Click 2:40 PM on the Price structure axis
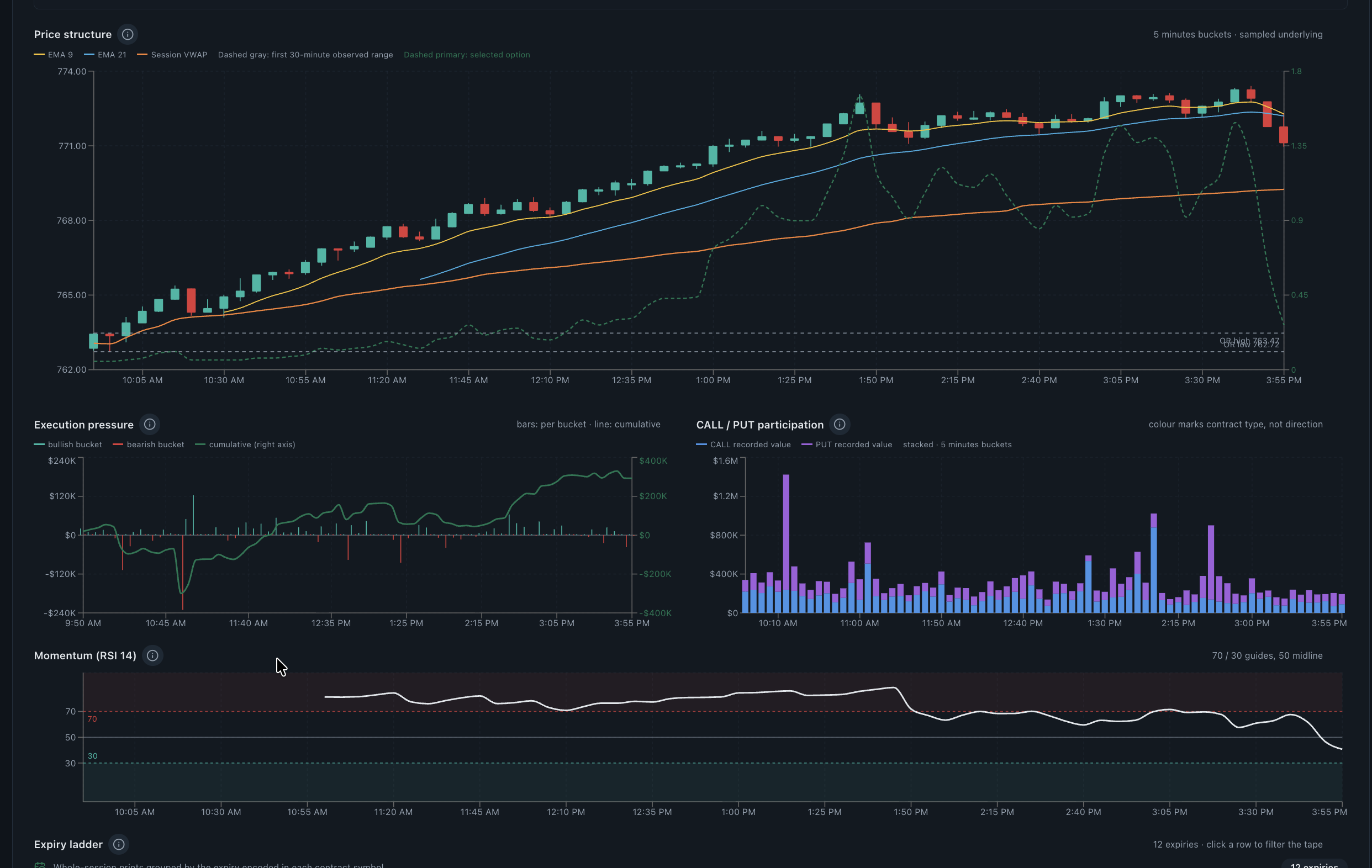 click(1039, 380)
